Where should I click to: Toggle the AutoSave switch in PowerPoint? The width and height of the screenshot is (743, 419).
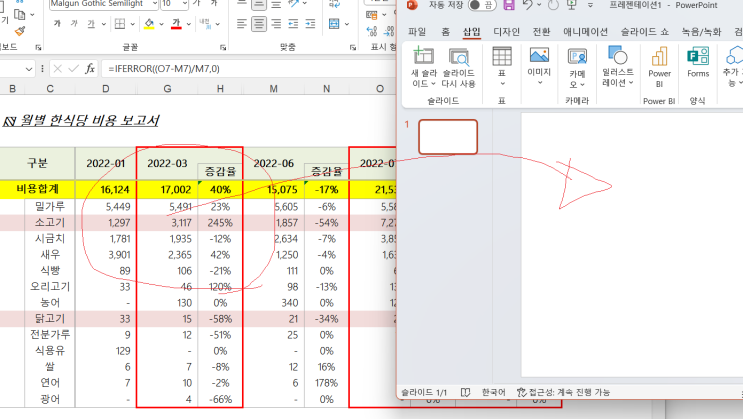tap(482, 5)
